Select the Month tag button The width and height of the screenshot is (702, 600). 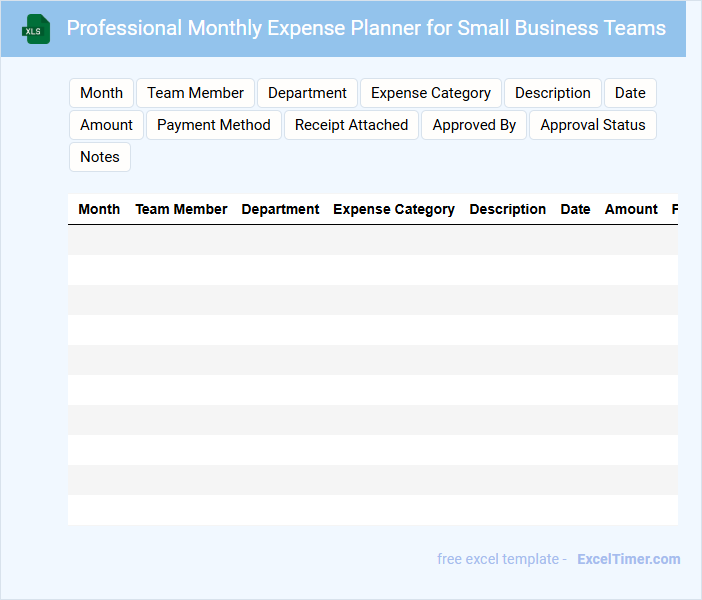point(101,93)
